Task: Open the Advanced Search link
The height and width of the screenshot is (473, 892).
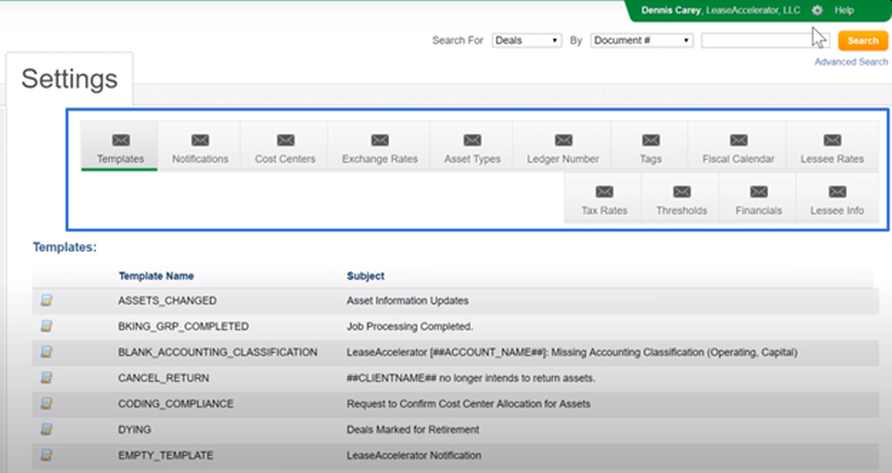Action: click(x=850, y=62)
